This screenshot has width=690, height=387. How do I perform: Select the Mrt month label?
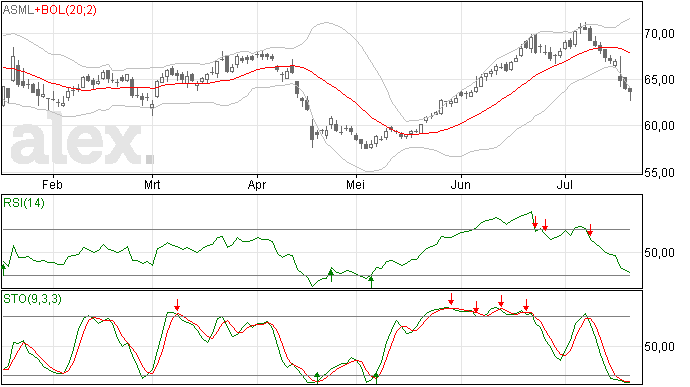(x=152, y=184)
